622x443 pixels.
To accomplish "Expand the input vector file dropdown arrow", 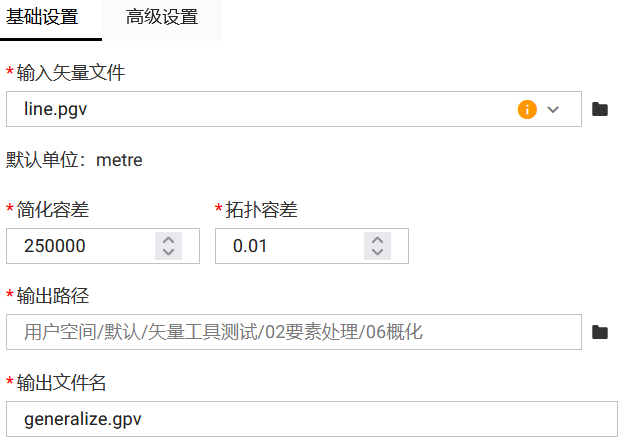I will coord(553,109).
